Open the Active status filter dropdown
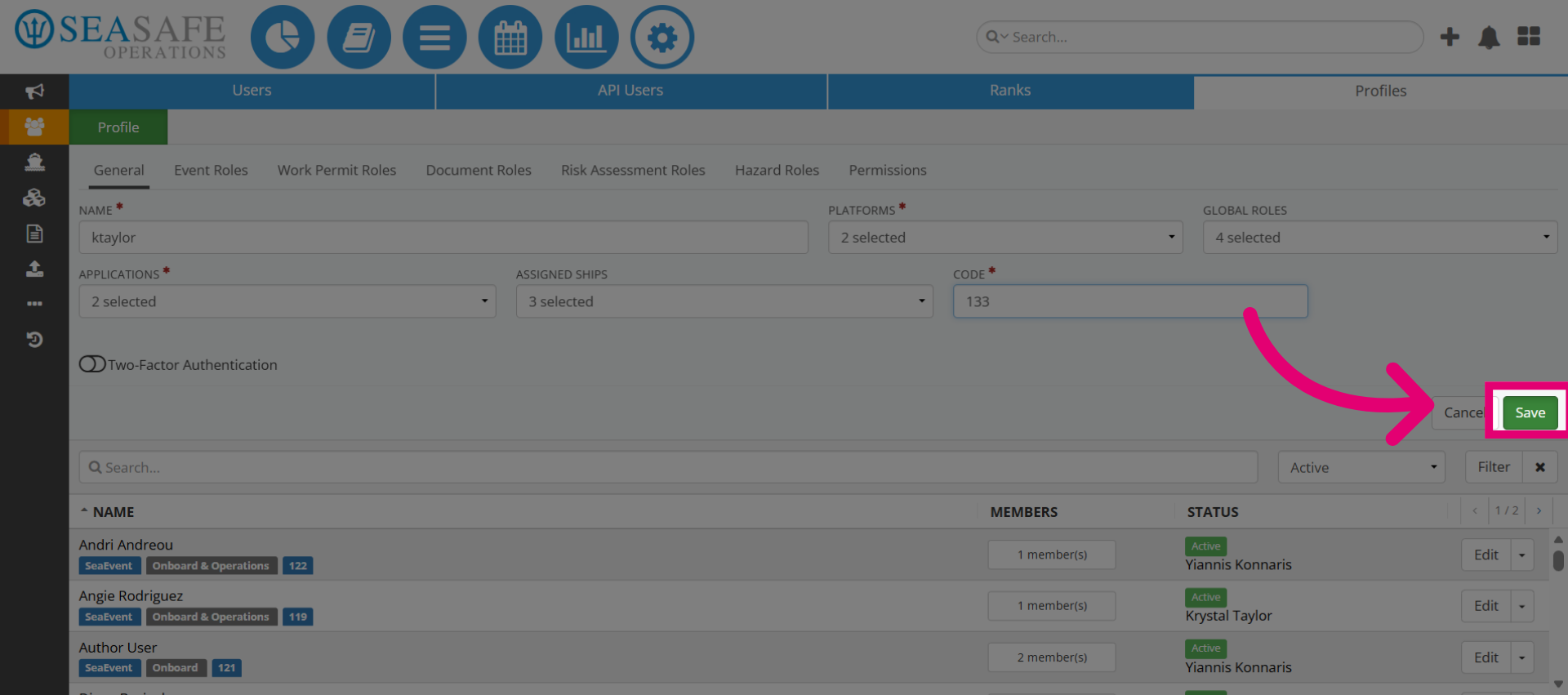The width and height of the screenshot is (1568, 695). (1361, 467)
